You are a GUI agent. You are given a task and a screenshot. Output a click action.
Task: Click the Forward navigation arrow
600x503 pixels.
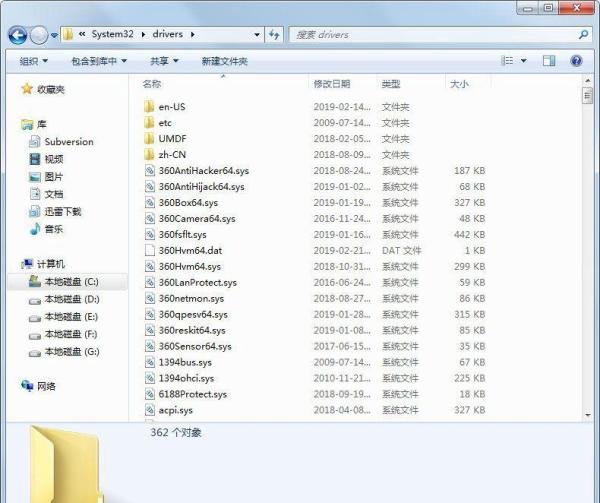point(39,35)
